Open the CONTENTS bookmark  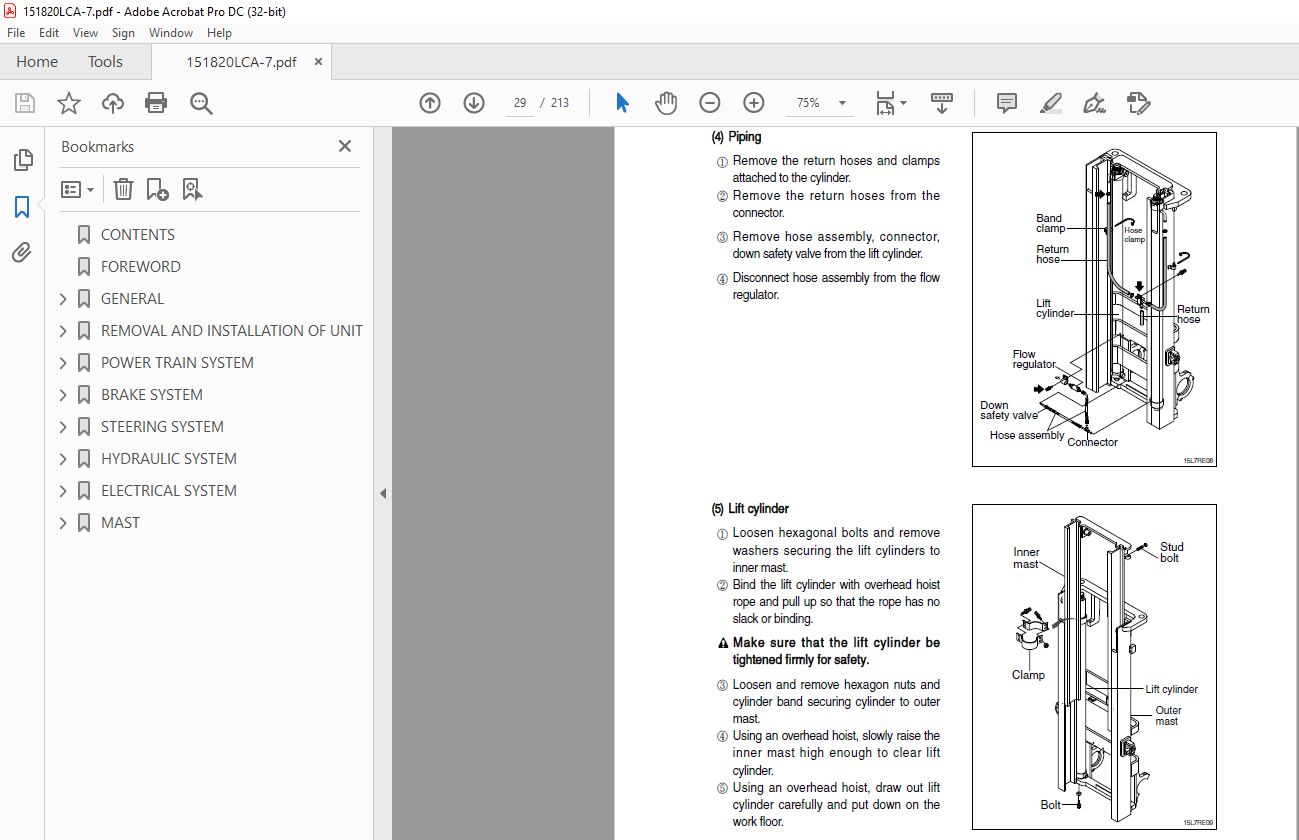point(138,235)
